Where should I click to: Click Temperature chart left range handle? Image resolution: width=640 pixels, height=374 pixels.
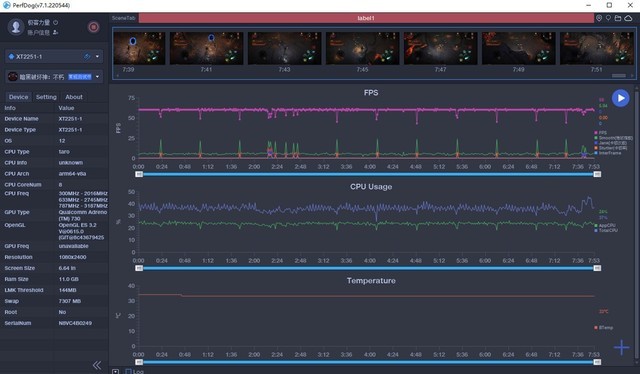(x=139, y=362)
